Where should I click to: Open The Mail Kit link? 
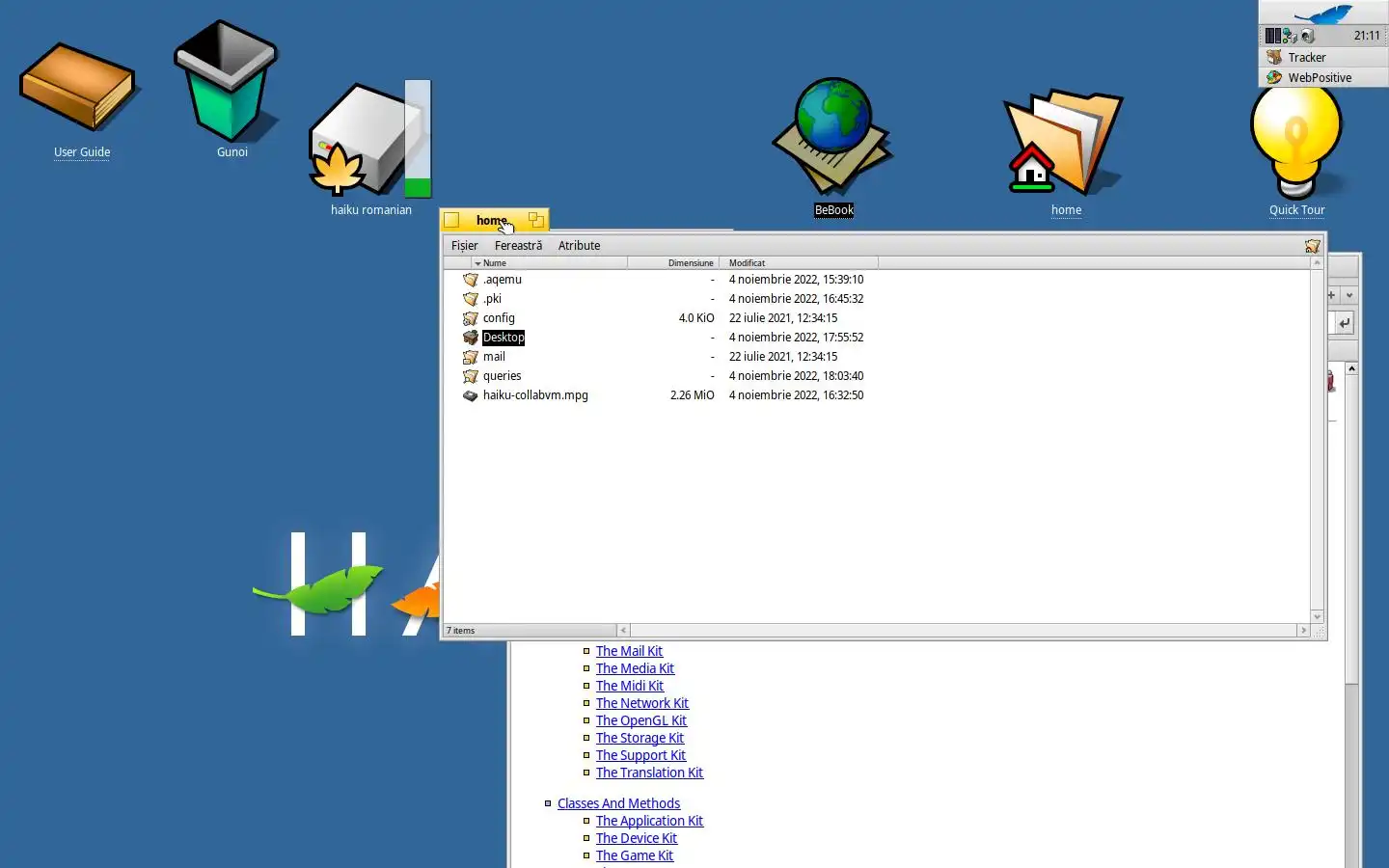629,651
